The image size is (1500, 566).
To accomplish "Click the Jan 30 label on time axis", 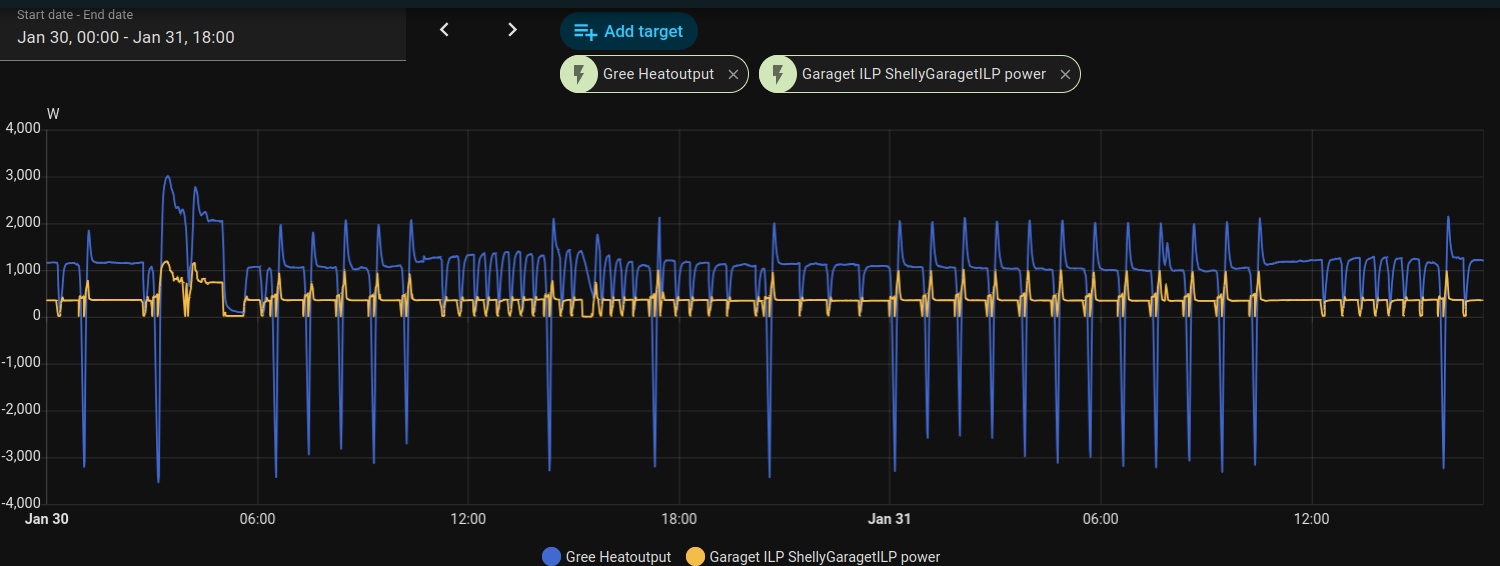I will (47, 519).
